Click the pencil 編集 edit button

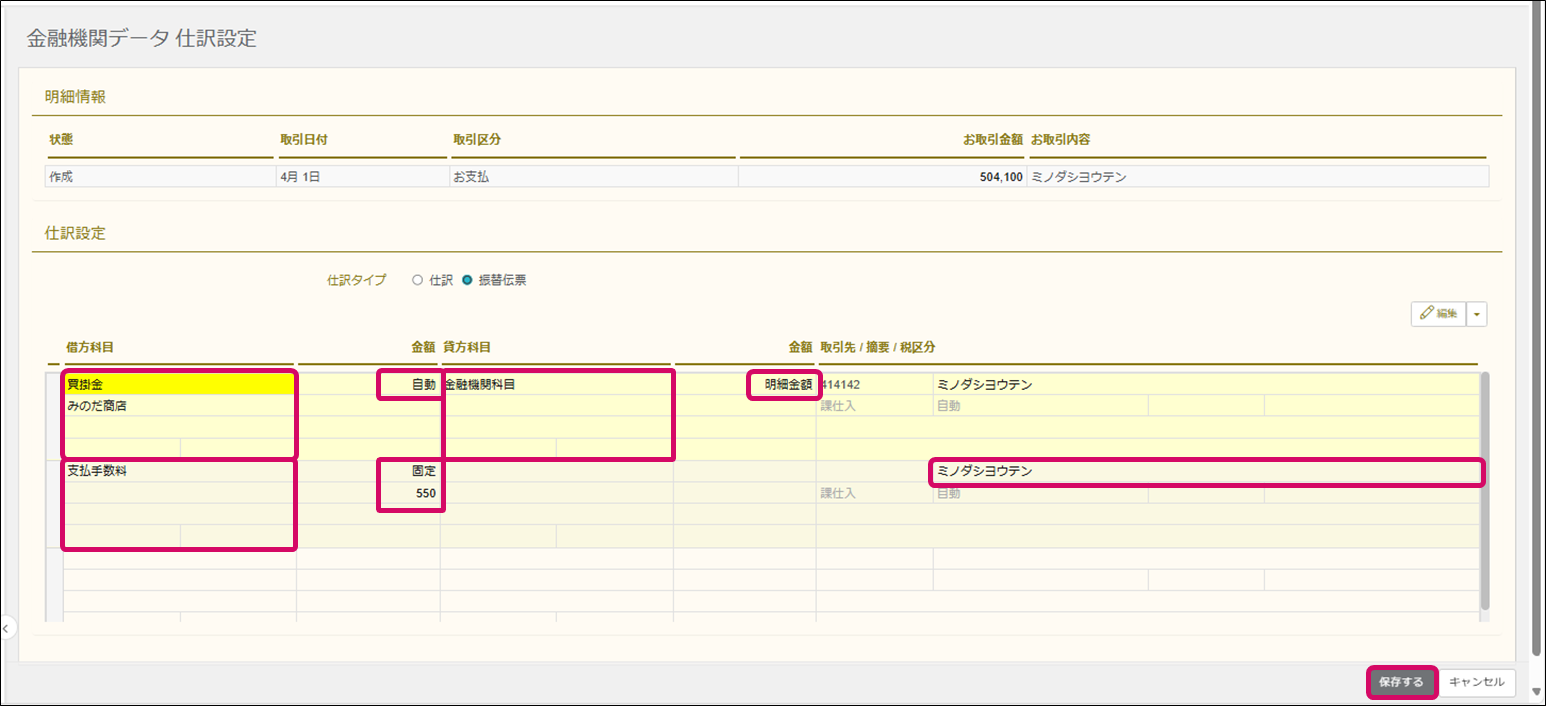(1440, 313)
